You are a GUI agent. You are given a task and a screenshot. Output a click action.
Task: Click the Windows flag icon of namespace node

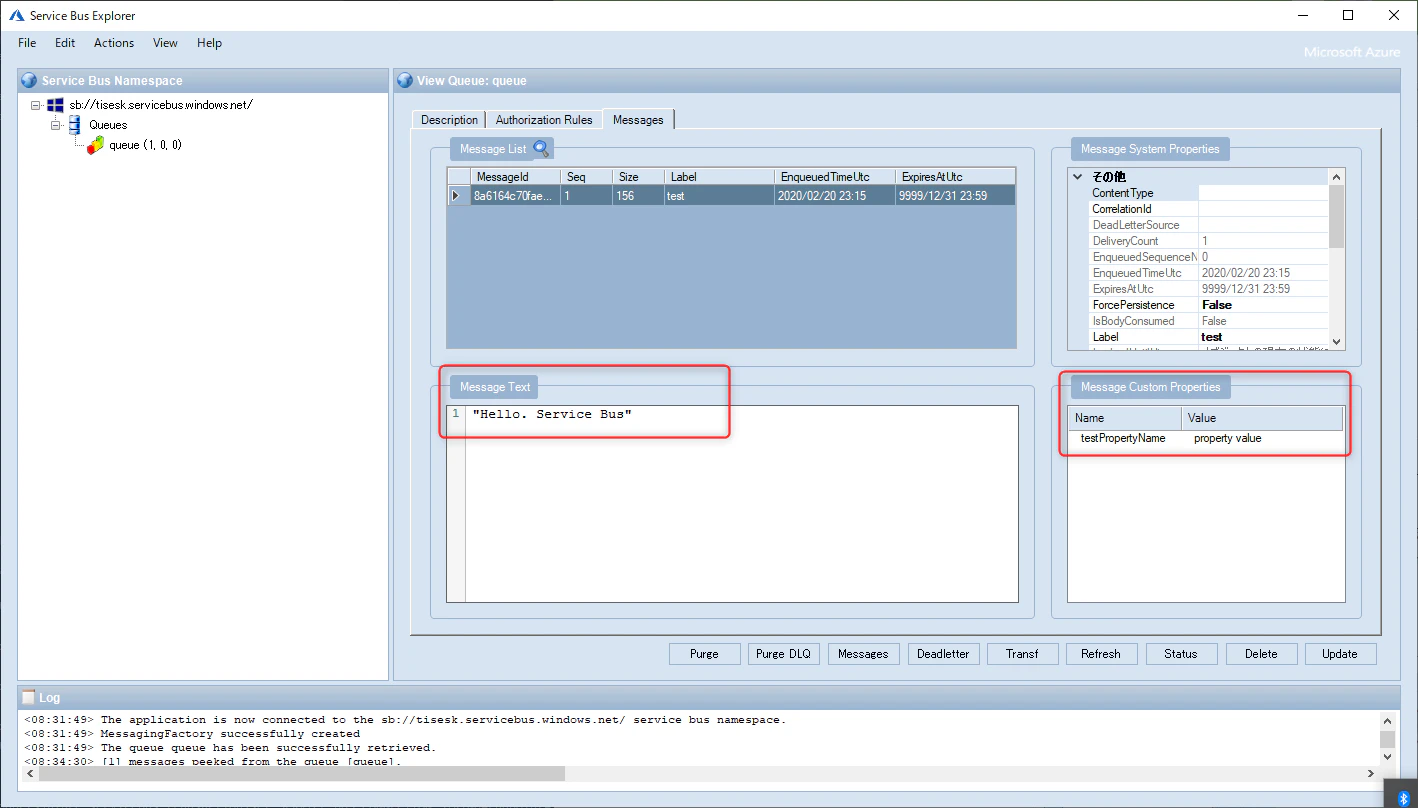55,105
